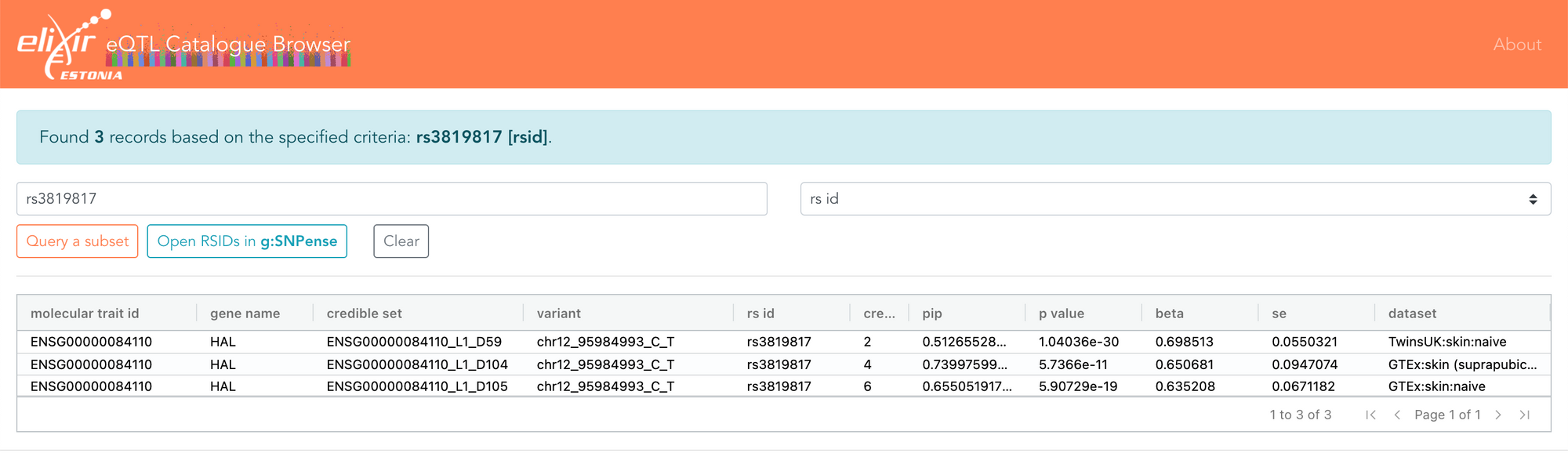
Task: Open the About page link
Action: (1517, 45)
